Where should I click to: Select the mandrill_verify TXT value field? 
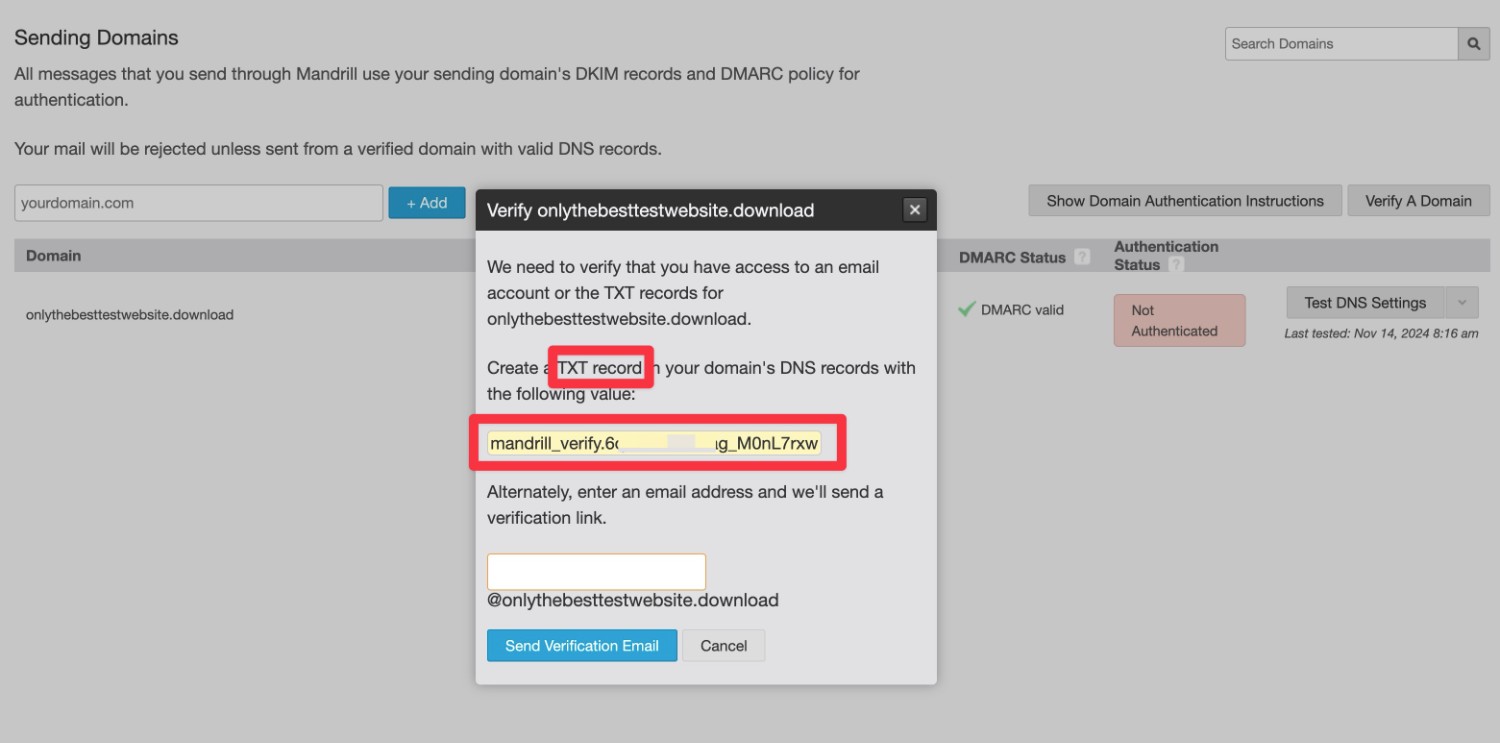[x=655, y=443]
